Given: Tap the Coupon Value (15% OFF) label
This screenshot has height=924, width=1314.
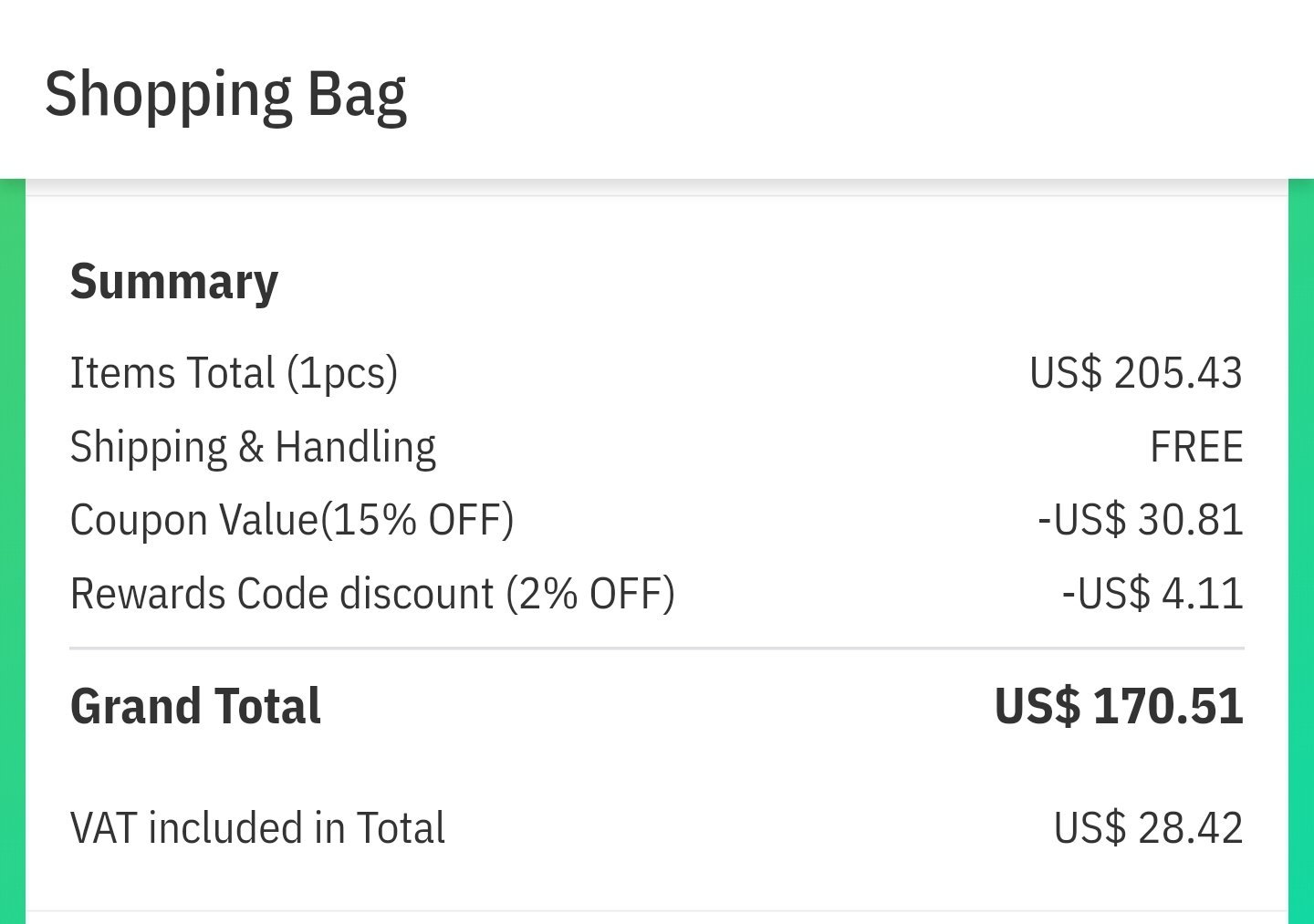Looking at the screenshot, I should [292, 520].
